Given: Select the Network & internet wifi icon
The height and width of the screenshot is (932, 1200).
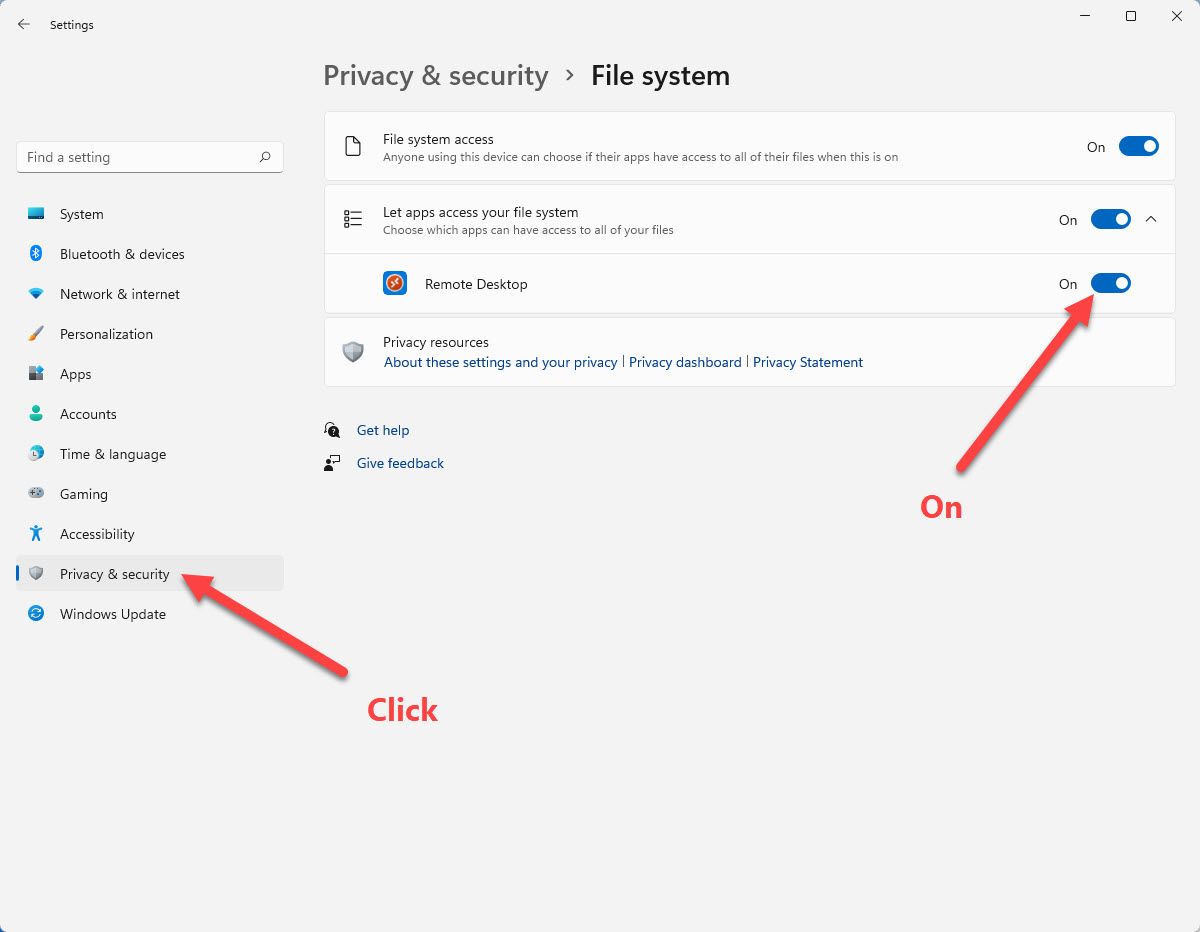Looking at the screenshot, I should click(36, 294).
